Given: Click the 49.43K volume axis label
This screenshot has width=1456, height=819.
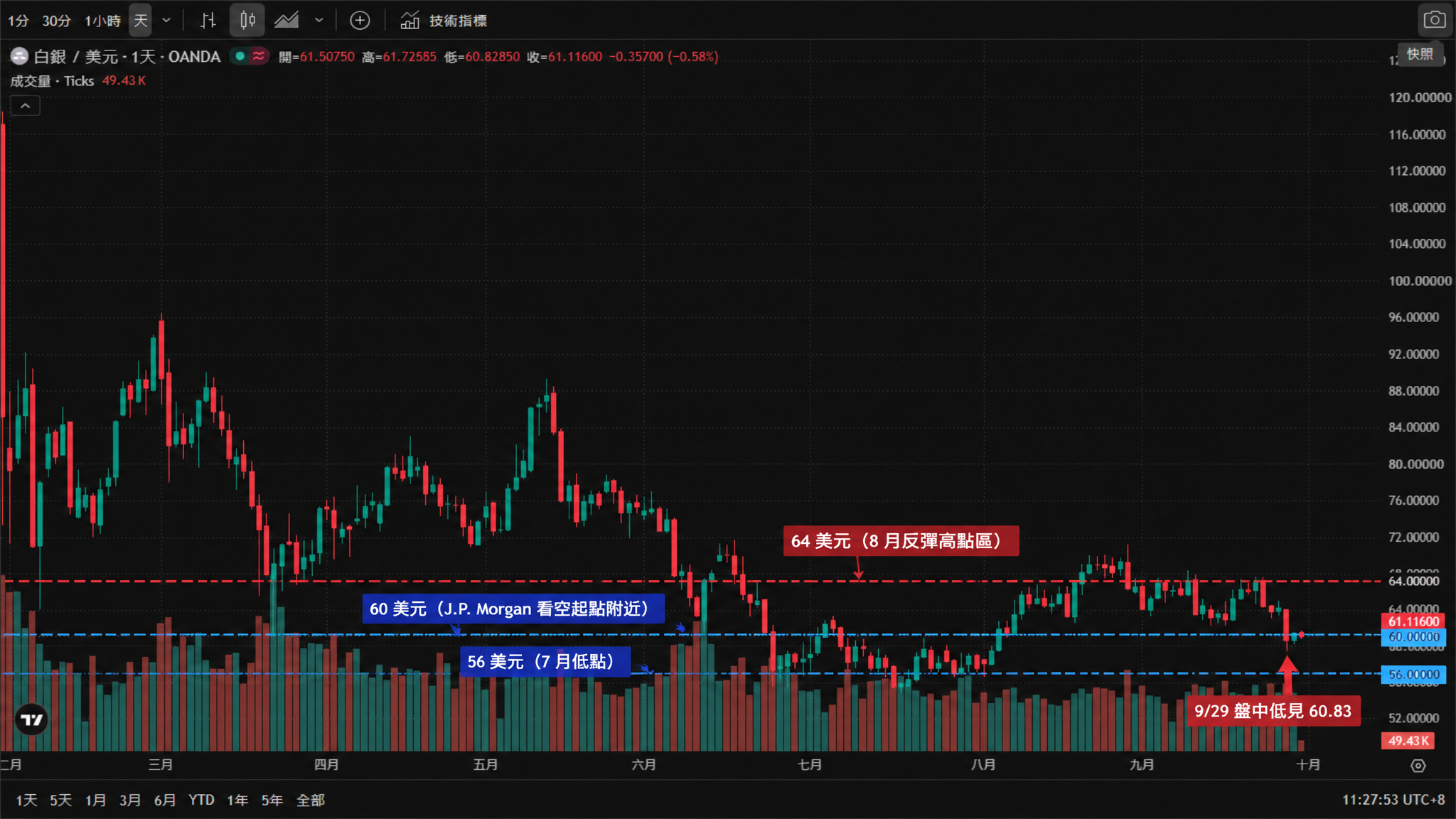Looking at the screenshot, I should click(1408, 741).
